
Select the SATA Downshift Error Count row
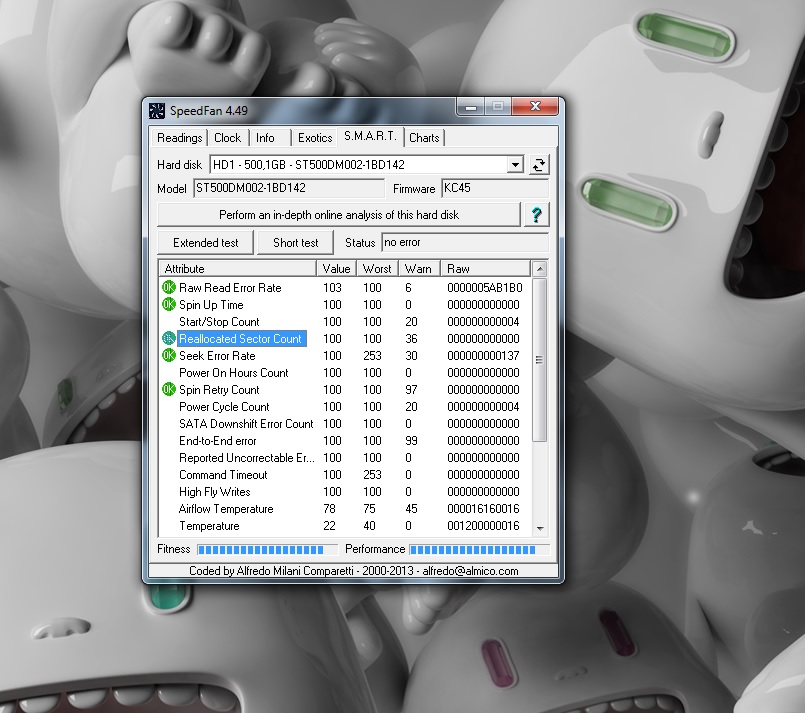tap(344, 423)
